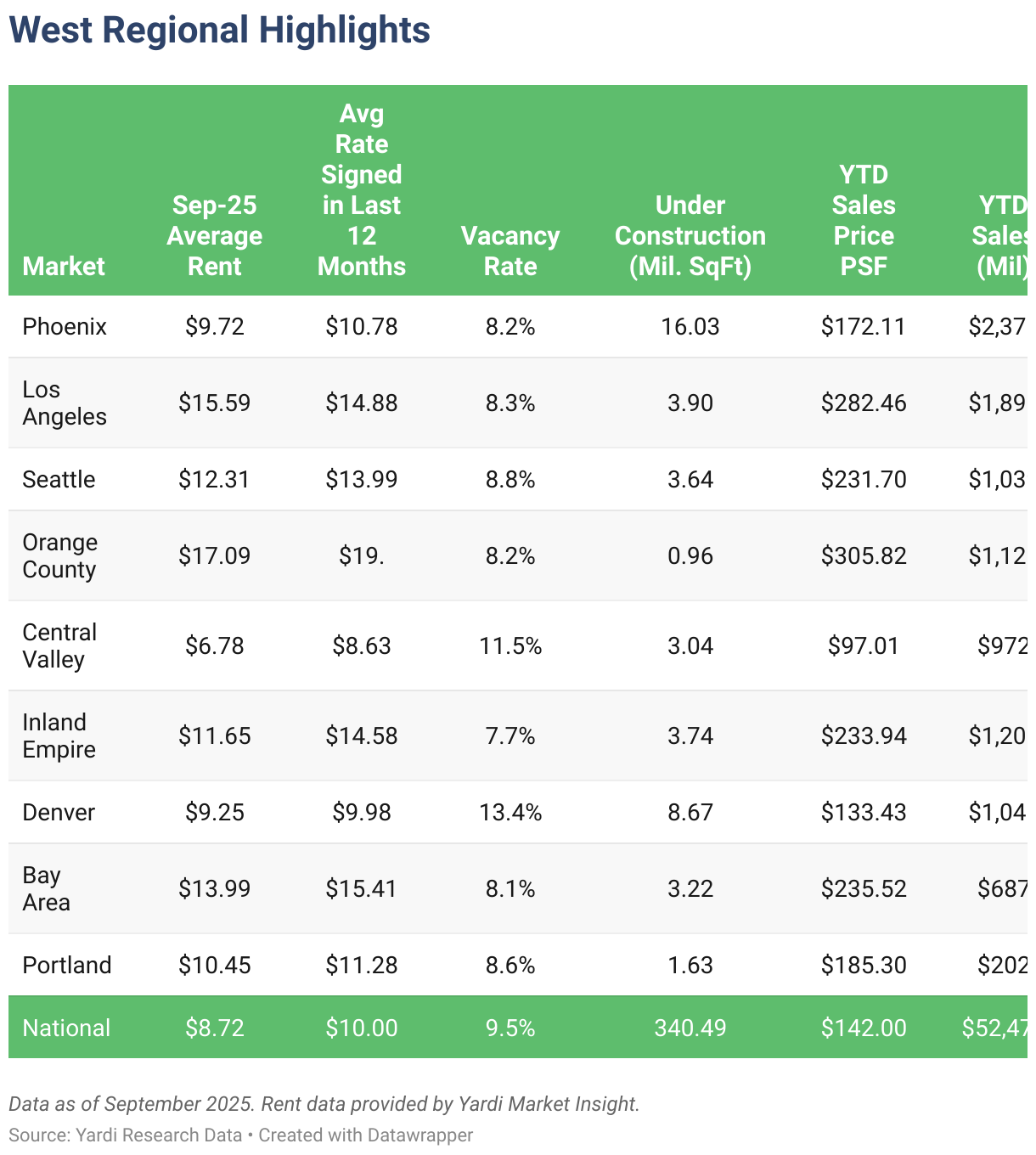
Task: Click the National under construction 340.49 cell
Action: [x=690, y=1028]
